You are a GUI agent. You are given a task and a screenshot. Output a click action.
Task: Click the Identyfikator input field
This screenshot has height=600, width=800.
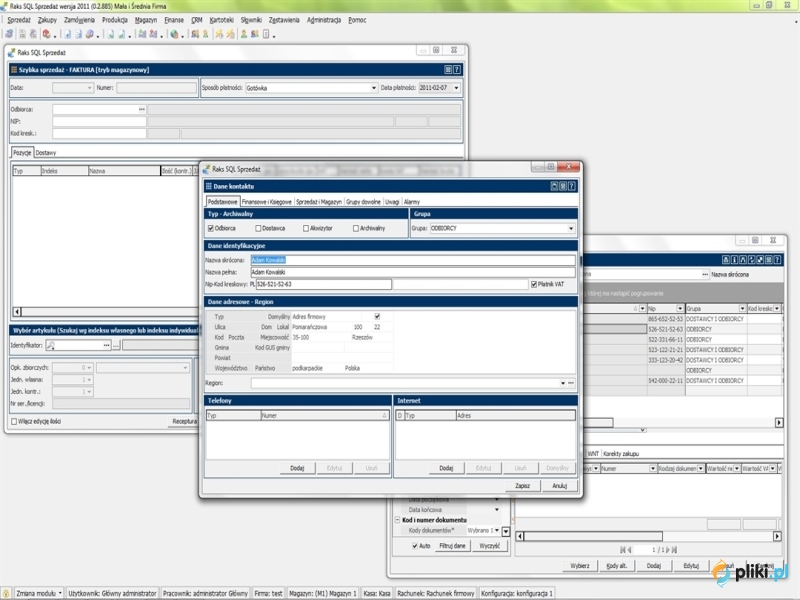79,345
